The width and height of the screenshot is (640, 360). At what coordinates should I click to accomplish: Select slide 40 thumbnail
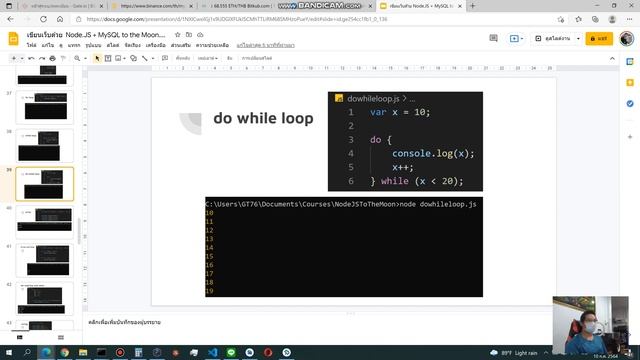[x=44, y=222]
